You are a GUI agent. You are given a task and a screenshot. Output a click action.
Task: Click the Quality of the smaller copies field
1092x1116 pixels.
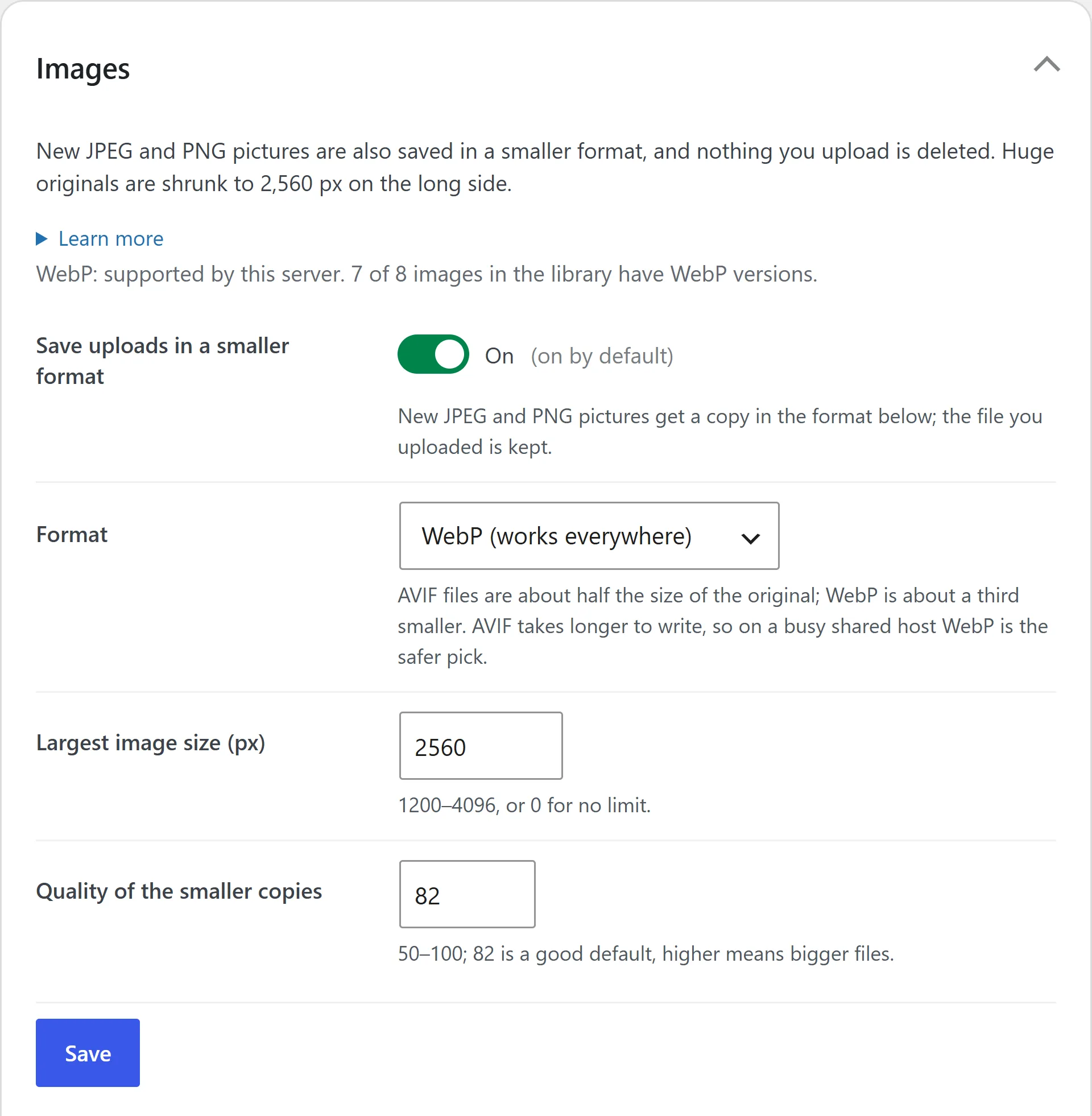point(467,894)
